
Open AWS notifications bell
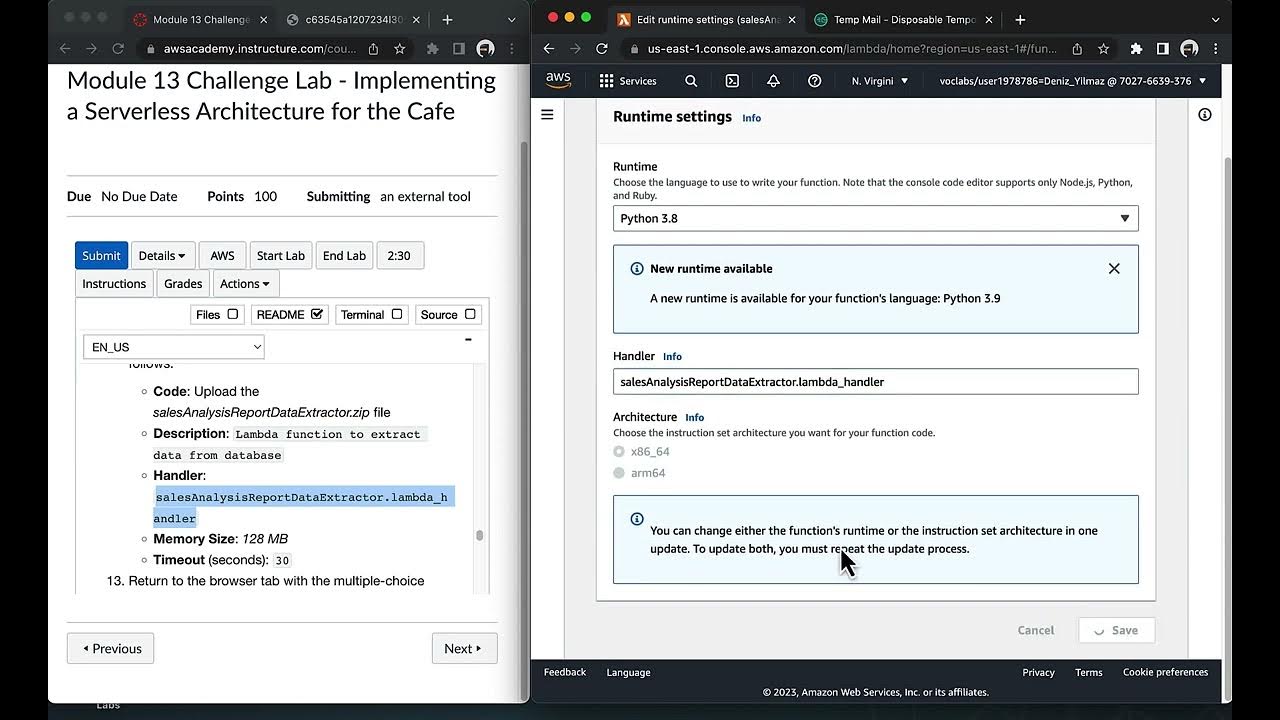(773, 81)
